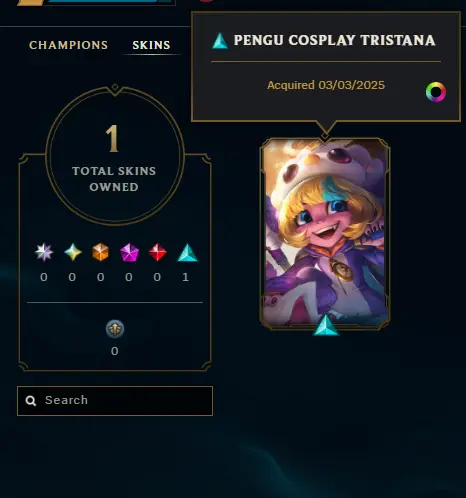Click the Acquired 03/03/2025 date text

[326, 85]
